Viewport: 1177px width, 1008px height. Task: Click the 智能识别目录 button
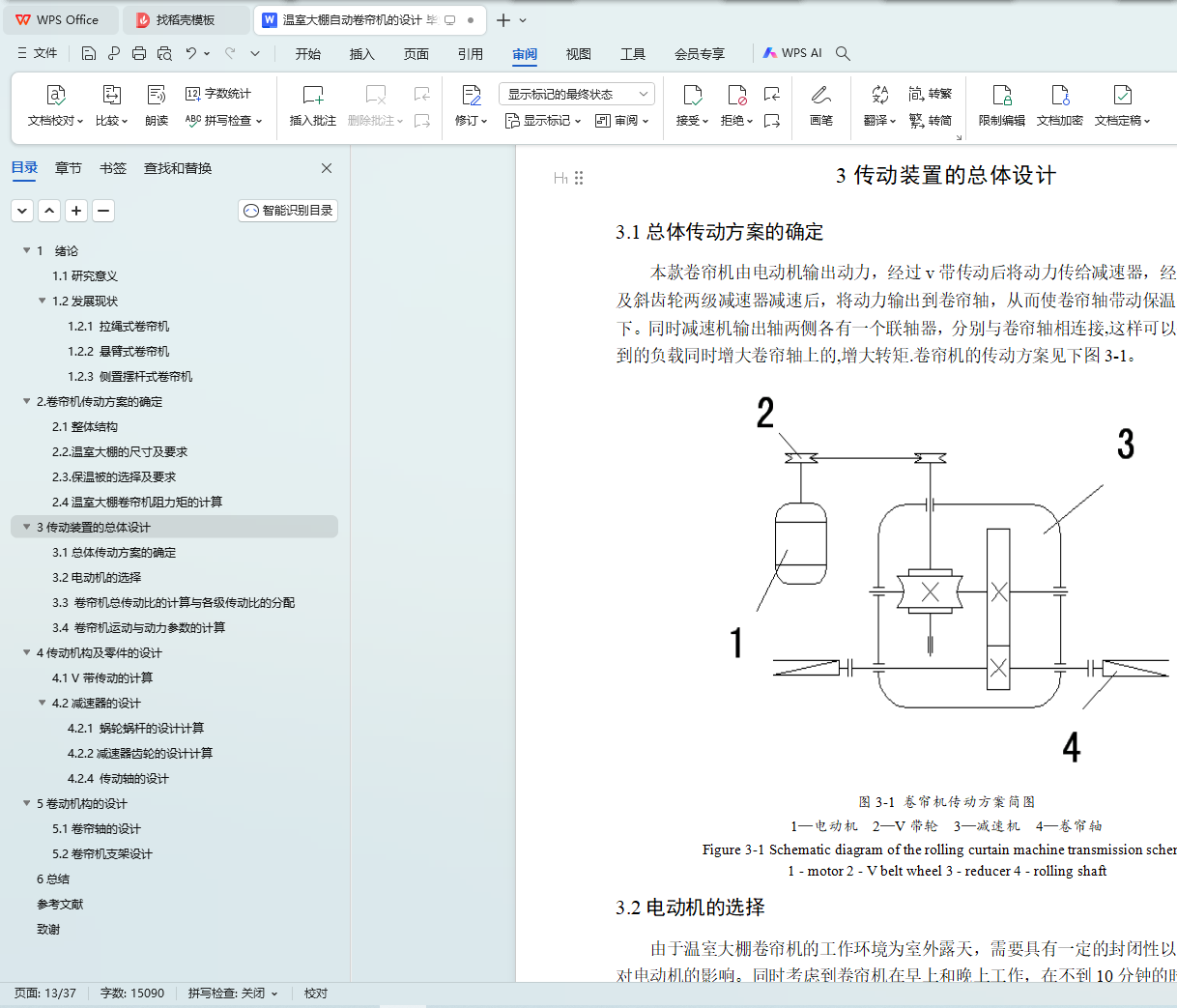[x=288, y=211]
